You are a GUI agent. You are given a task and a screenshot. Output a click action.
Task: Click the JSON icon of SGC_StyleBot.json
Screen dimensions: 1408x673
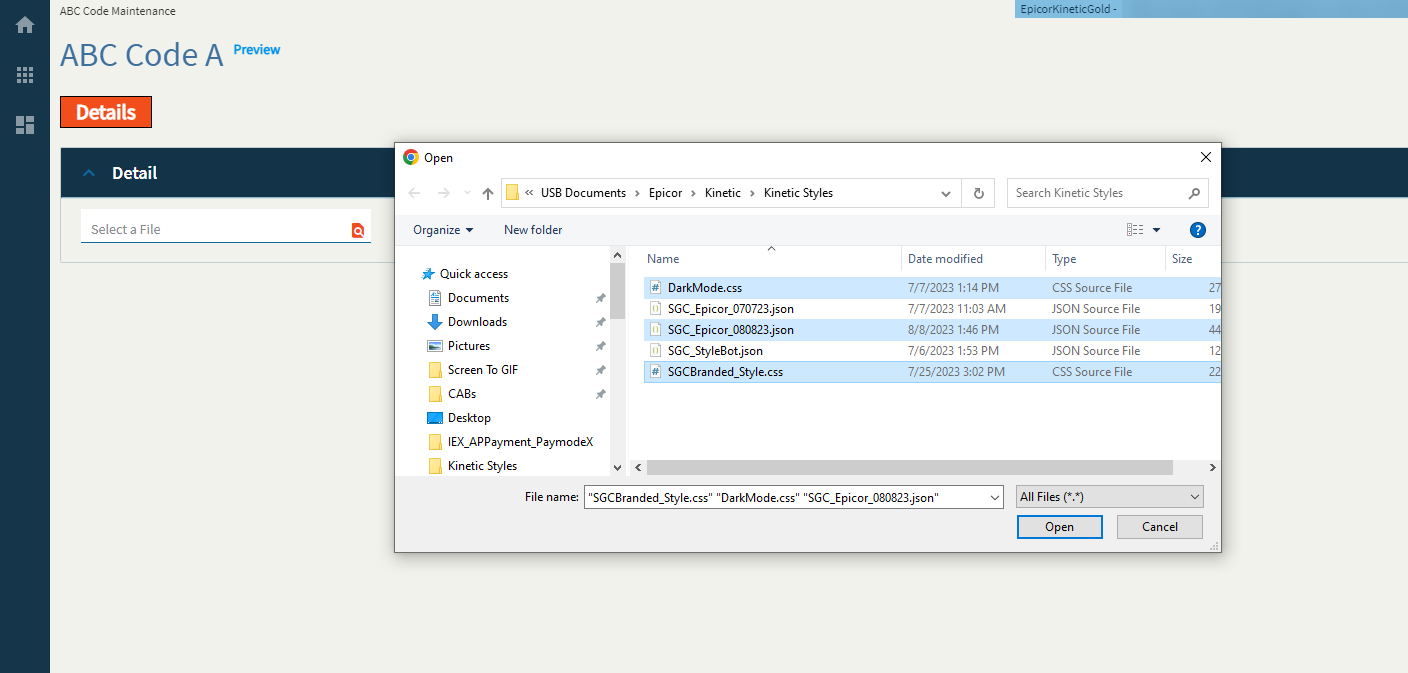click(655, 351)
